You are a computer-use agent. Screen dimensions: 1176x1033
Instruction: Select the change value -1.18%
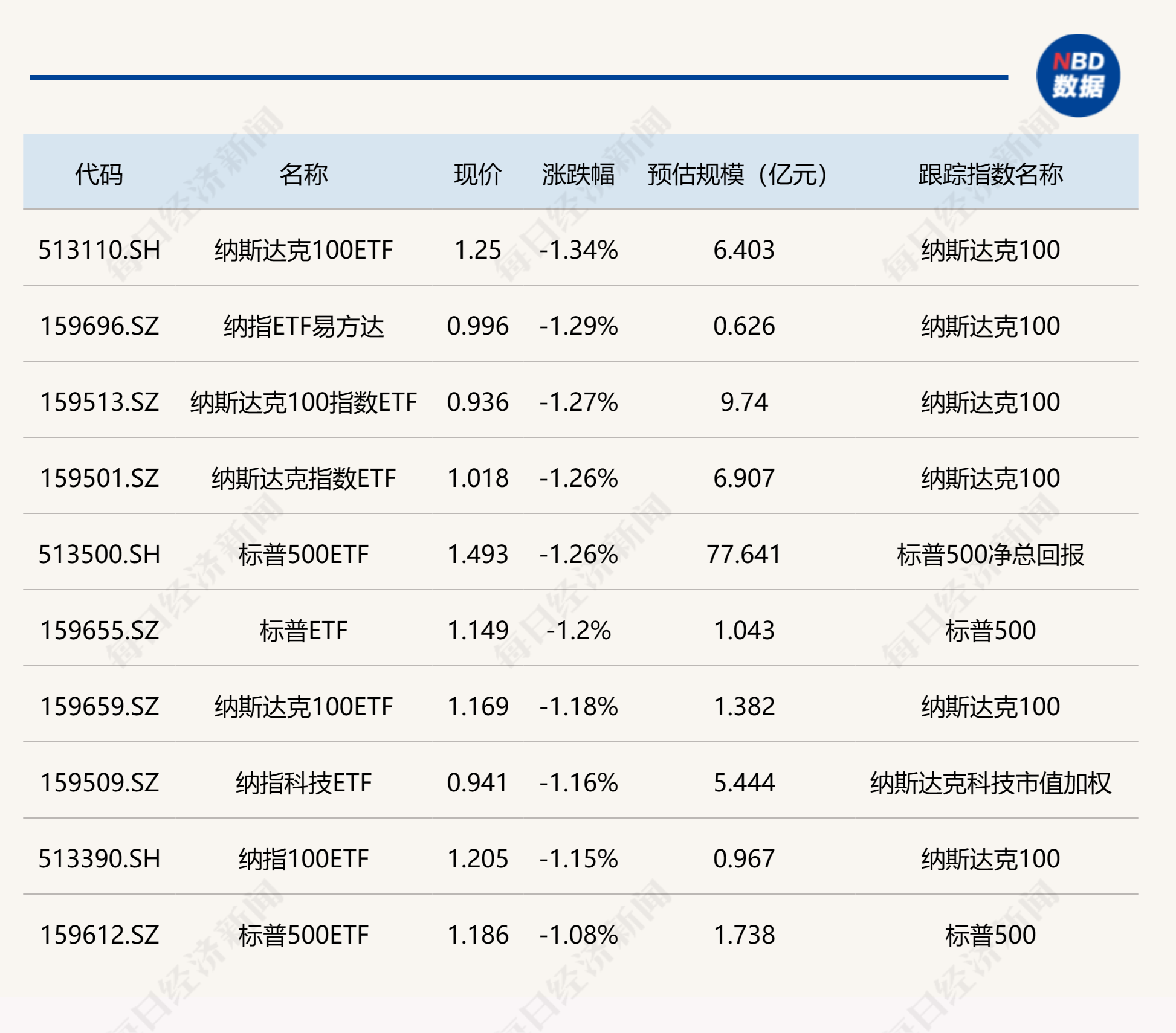(578, 707)
